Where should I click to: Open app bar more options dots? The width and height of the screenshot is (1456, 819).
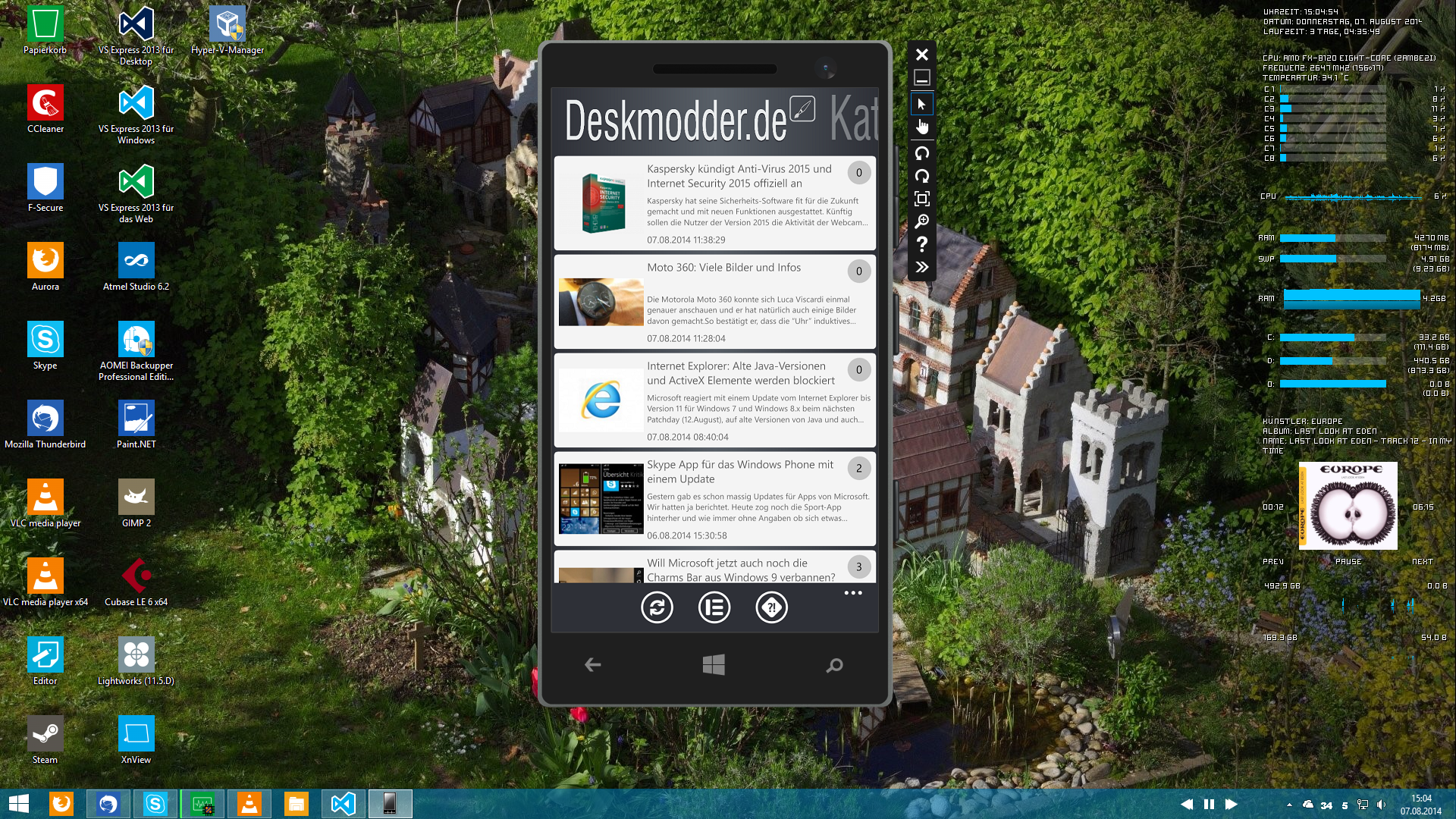pyautogui.click(x=853, y=593)
